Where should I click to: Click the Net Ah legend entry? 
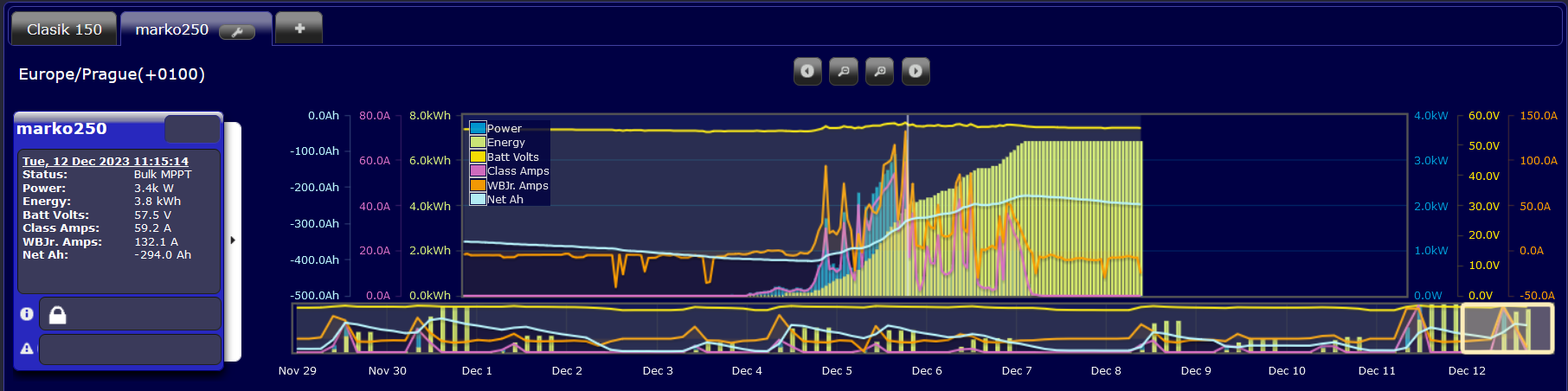point(497,199)
